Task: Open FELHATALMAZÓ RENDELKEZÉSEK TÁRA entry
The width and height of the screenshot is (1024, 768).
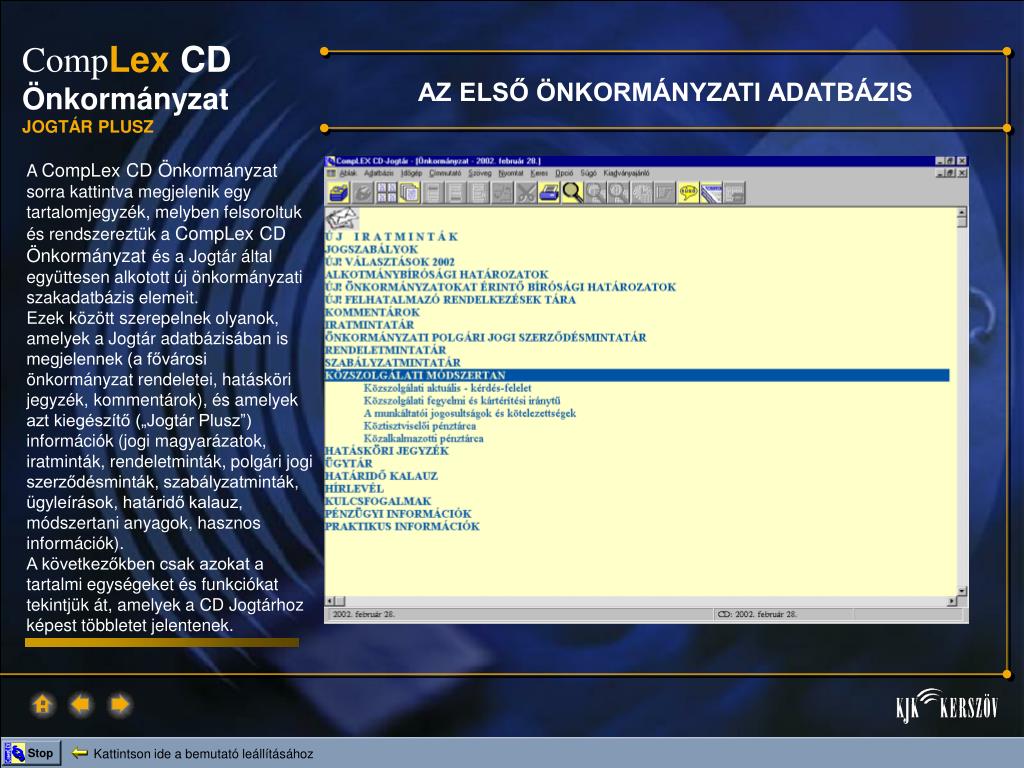Action: [x=451, y=300]
